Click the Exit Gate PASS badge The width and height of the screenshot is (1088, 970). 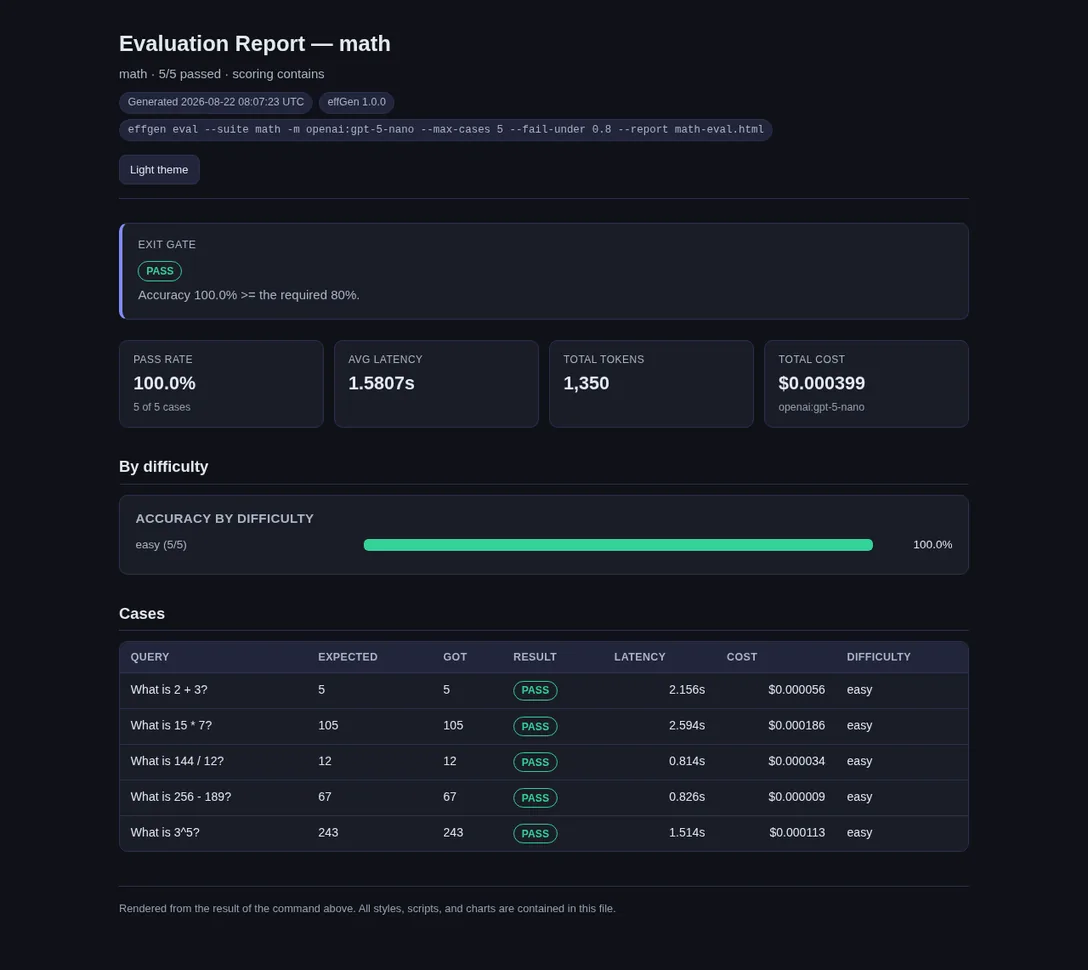pyautogui.click(x=160, y=271)
